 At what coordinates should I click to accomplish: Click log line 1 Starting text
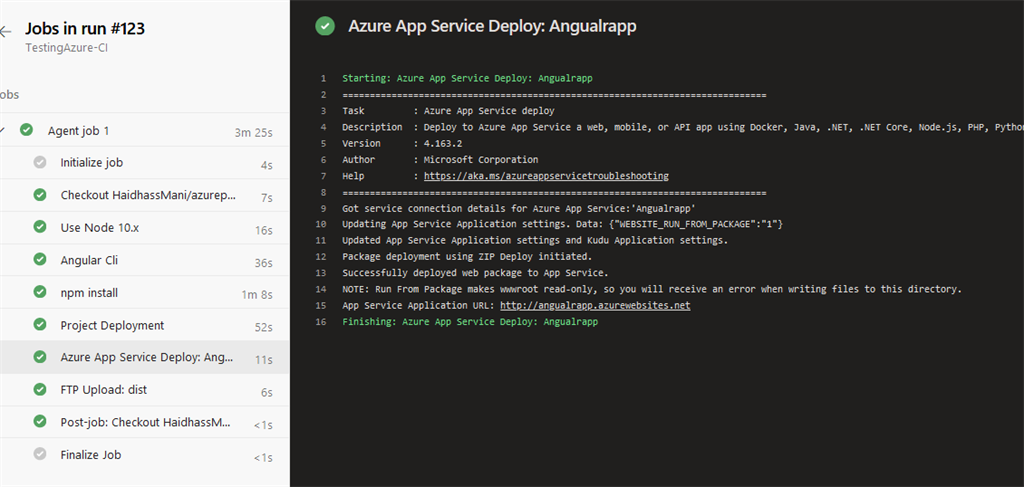[468, 78]
